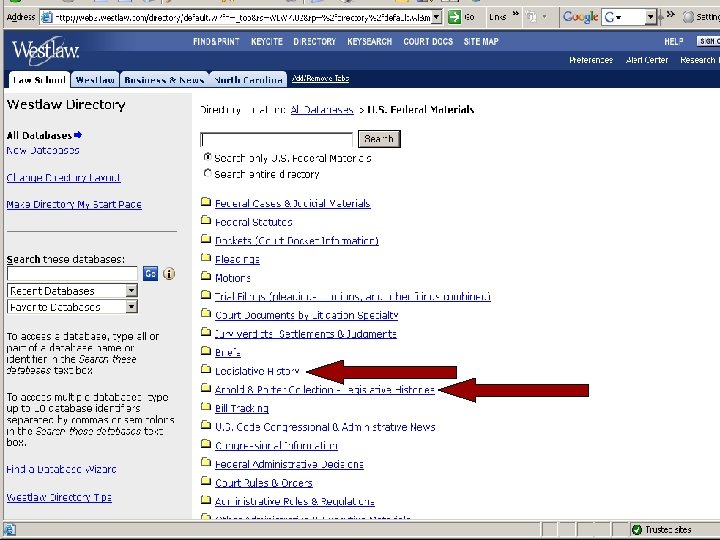Open Alert Center in the header
This screenshot has height=540, width=720.
point(647,60)
